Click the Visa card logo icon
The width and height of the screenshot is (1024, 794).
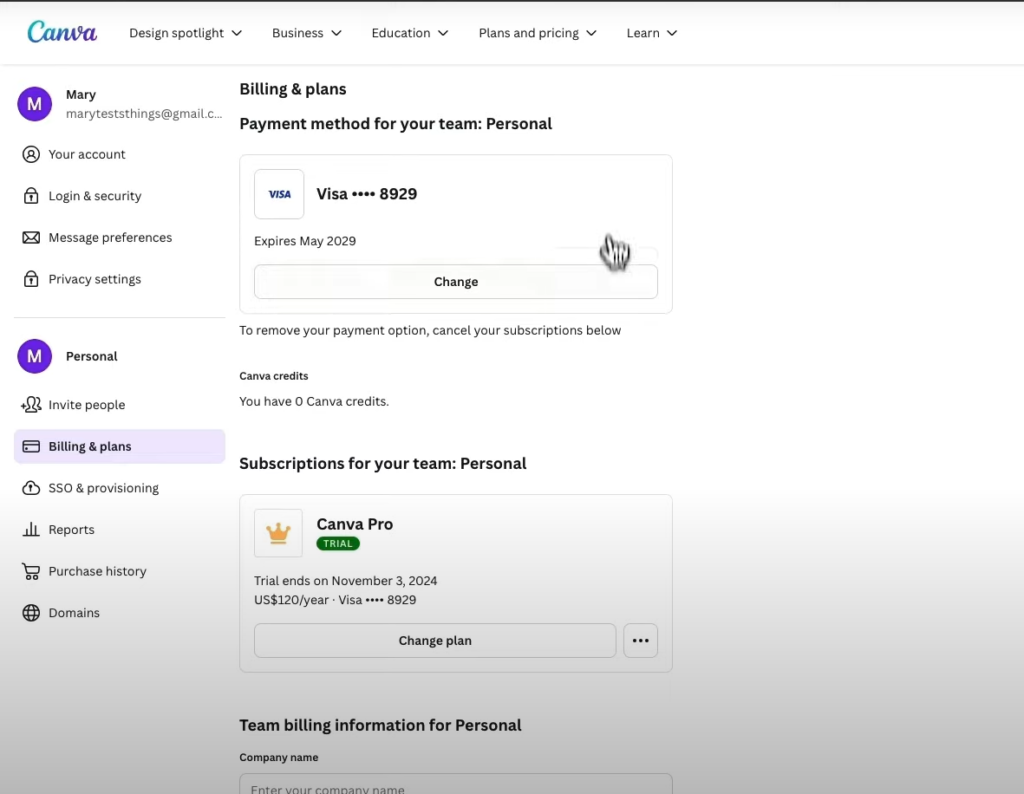pos(279,194)
